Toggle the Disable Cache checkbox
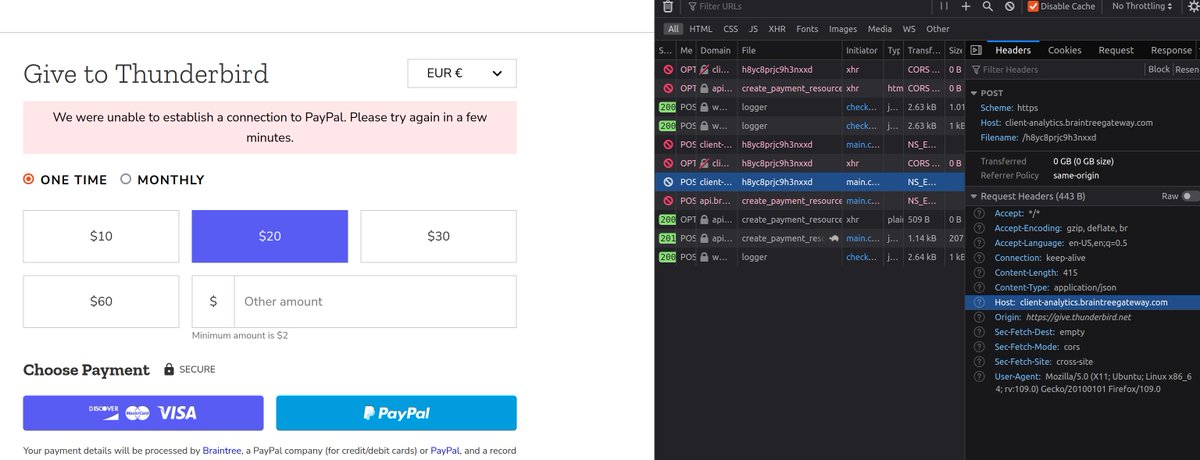Screen dimensions: 1200x460 (1033, 6)
